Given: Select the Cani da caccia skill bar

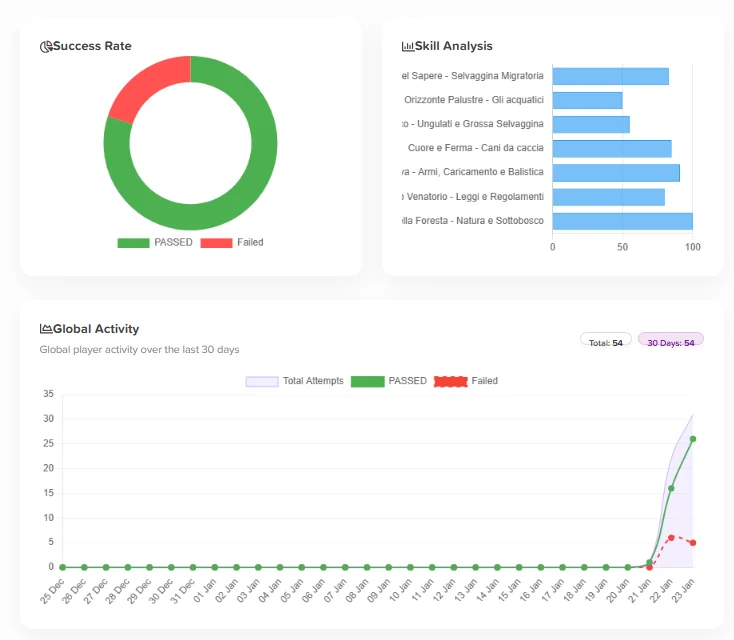Looking at the screenshot, I should (611, 149).
